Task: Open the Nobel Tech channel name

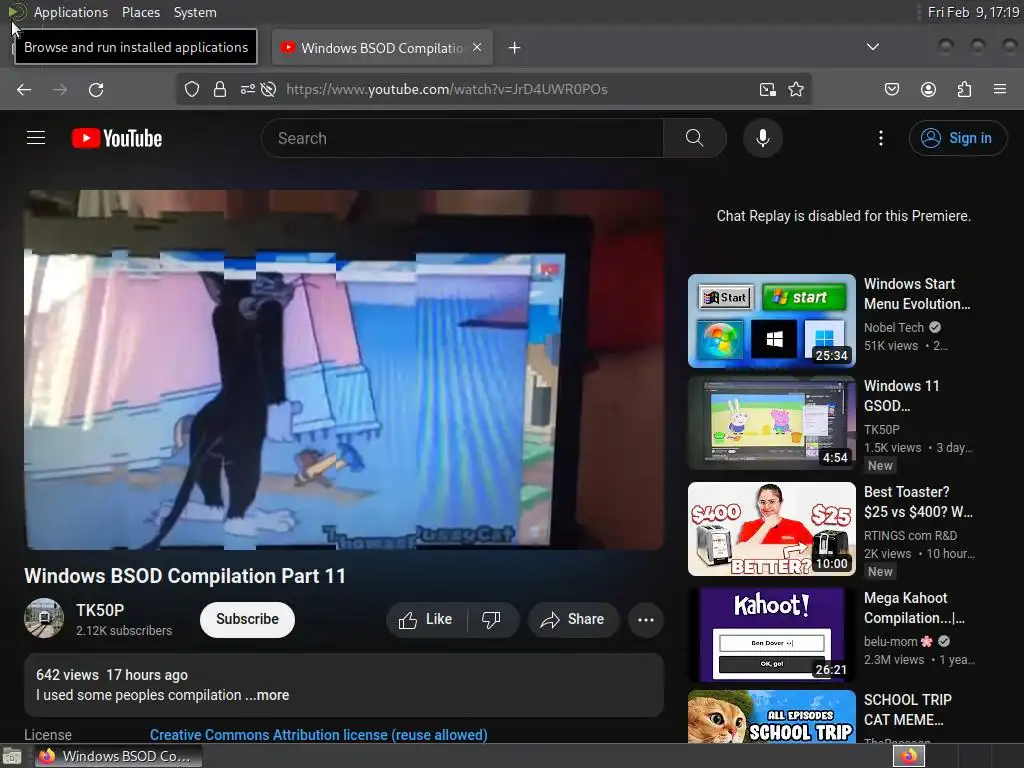Action: pyautogui.click(x=894, y=327)
